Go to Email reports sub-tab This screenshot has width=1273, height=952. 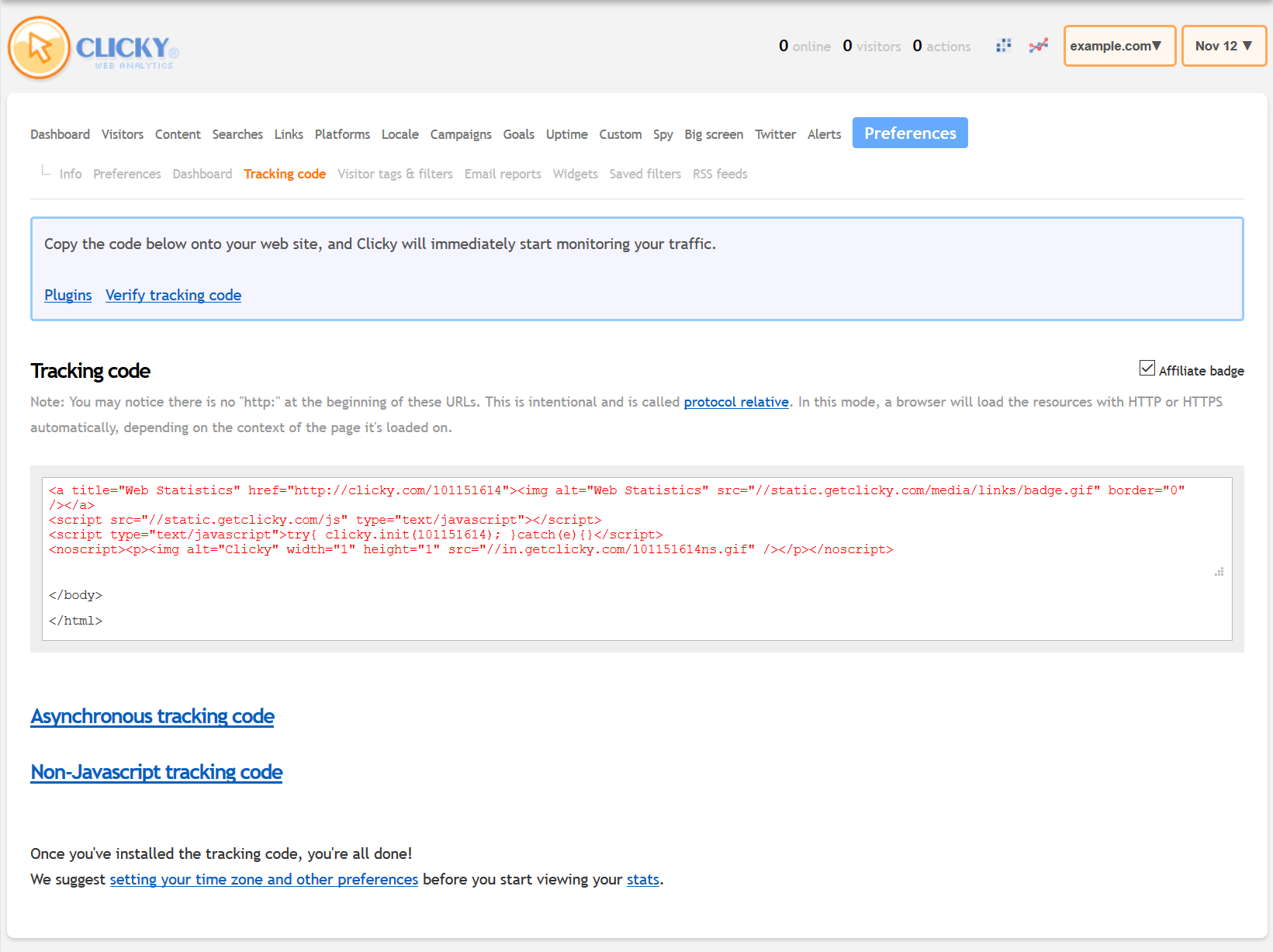pos(503,174)
